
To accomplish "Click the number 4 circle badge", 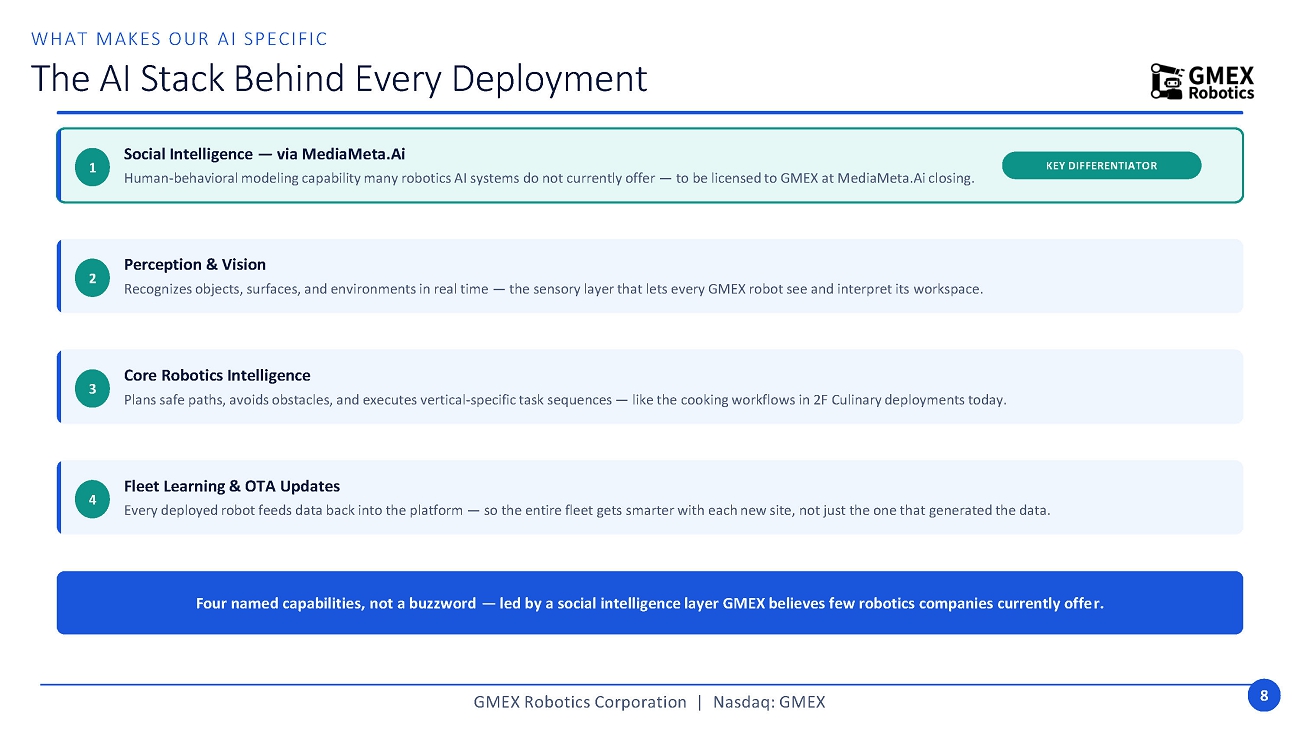I will coord(92,499).
